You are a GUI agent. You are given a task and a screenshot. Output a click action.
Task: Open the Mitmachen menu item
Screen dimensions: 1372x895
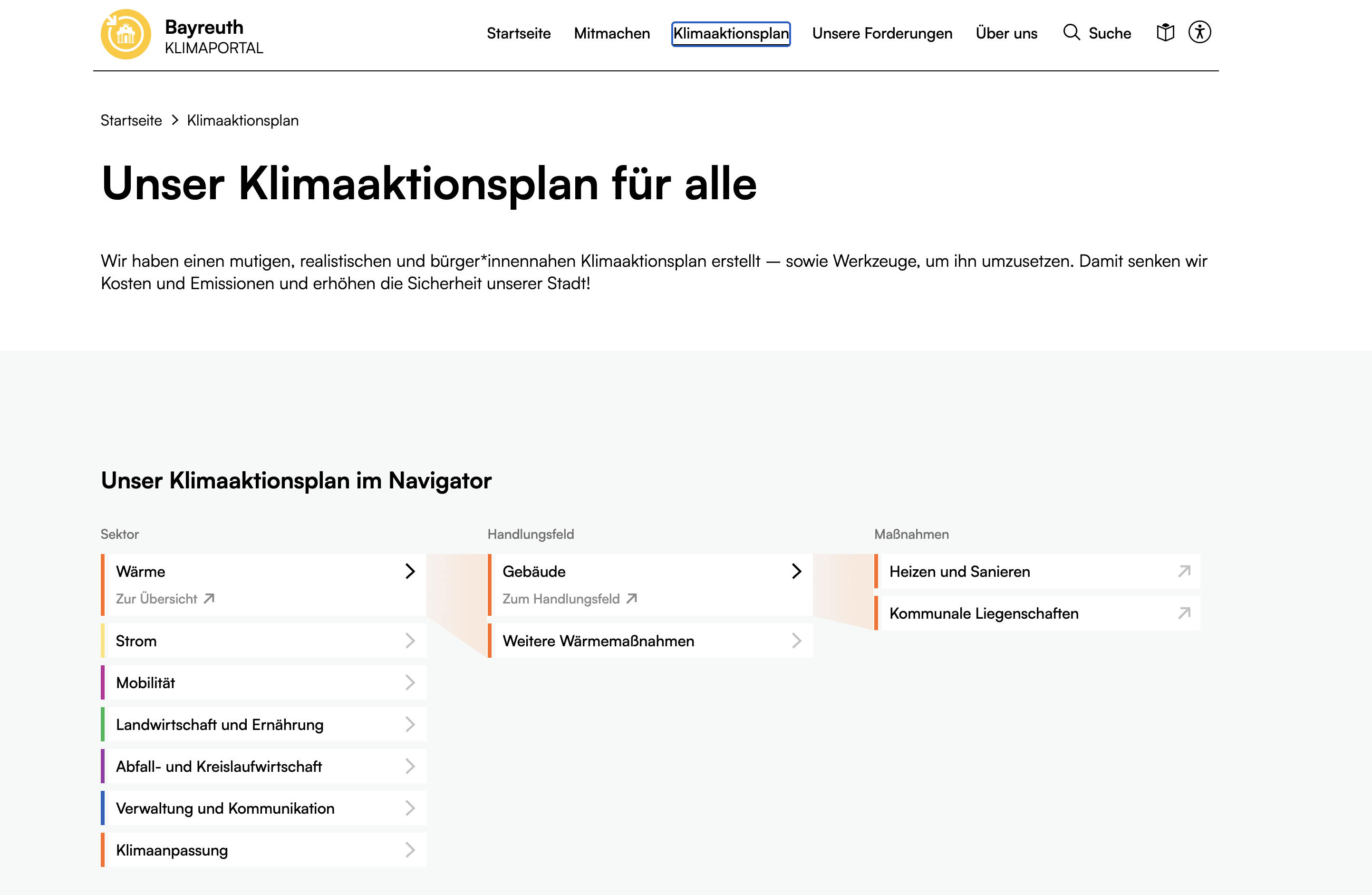612,33
